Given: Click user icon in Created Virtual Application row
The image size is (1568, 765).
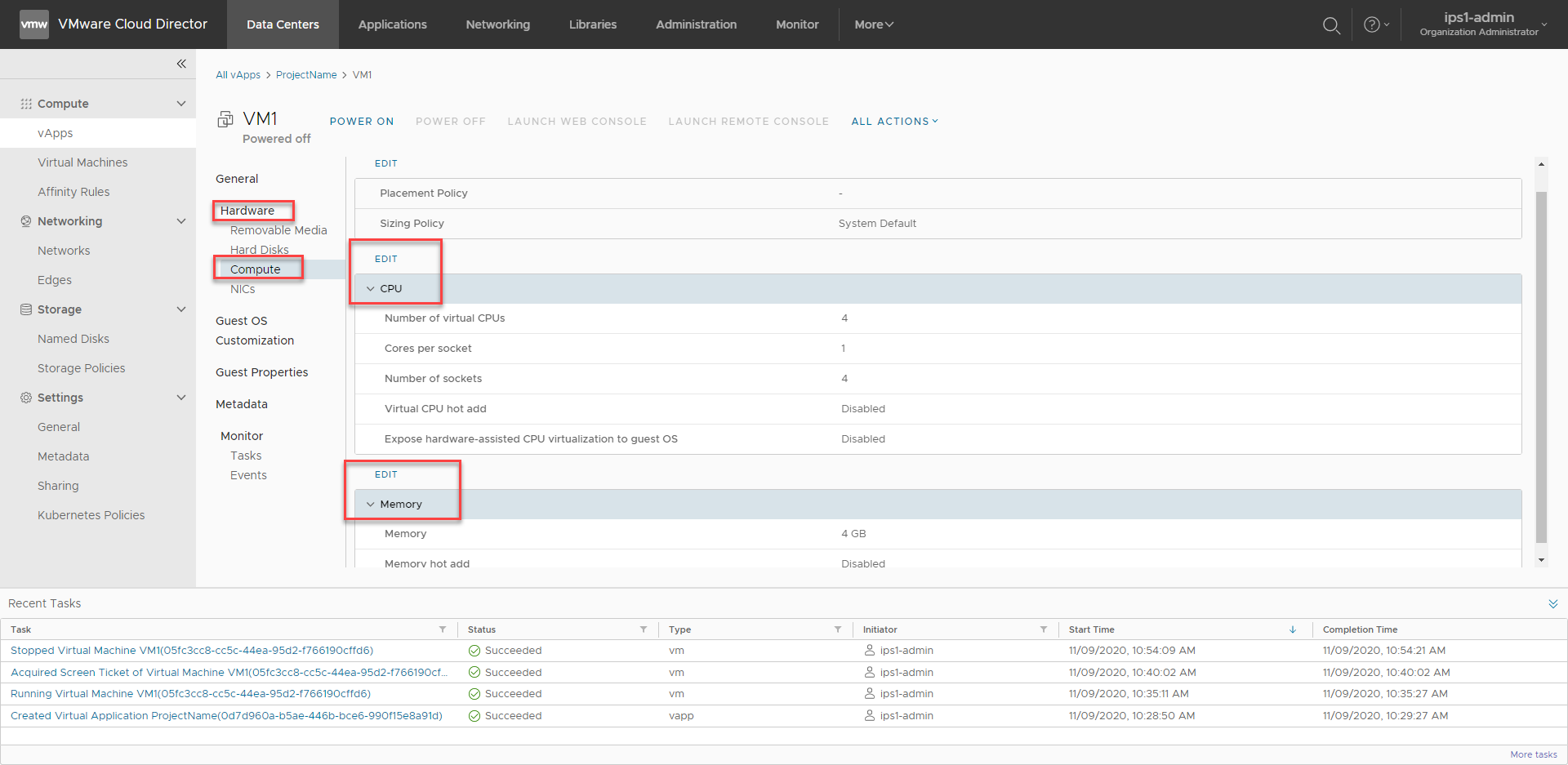Looking at the screenshot, I should pos(870,715).
